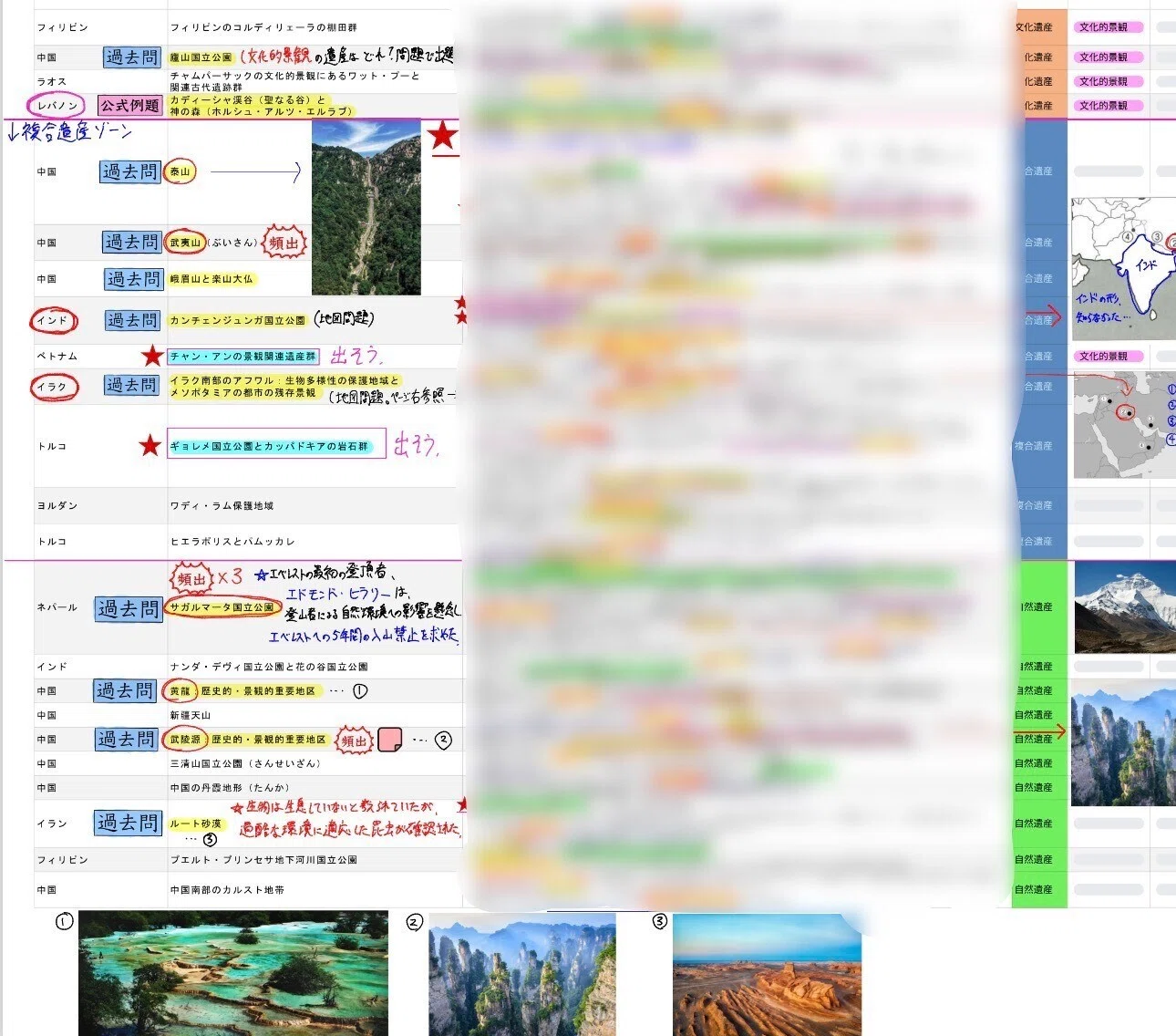The width and height of the screenshot is (1176, 1036).
Task: Select cell チャン・アンの景観関連遺産群
Action: pos(243,356)
